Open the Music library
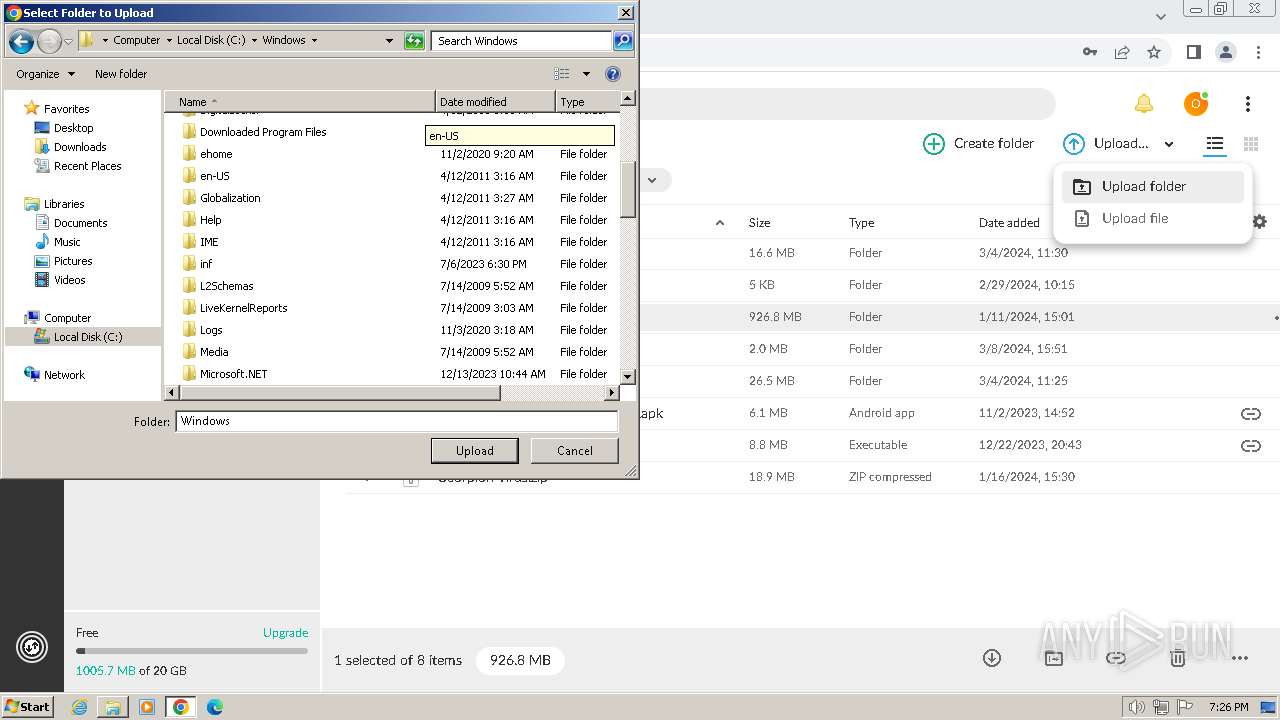Image resolution: width=1280 pixels, height=720 pixels. click(67, 242)
